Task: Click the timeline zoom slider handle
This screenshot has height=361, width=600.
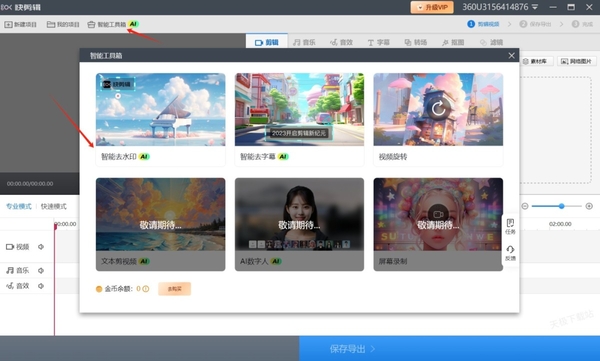Action: [561, 206]
